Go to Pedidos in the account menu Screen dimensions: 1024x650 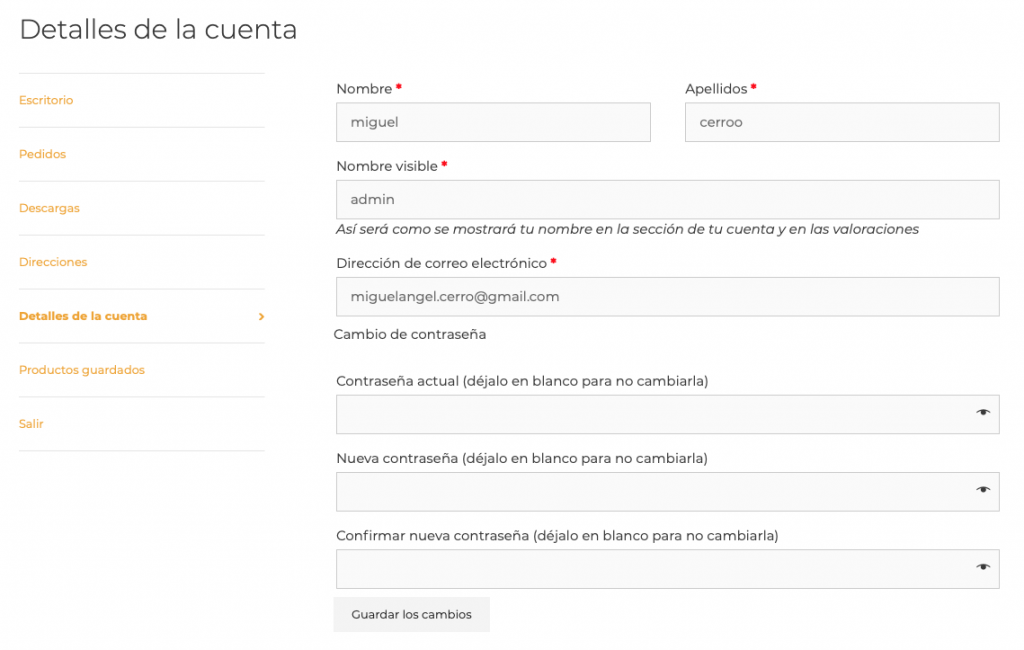(x=42, y=154)
